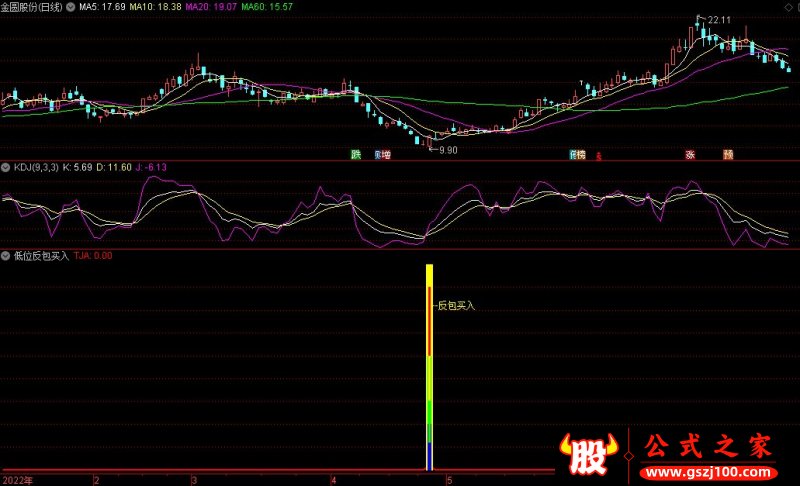Image resolution: width=800 pixels, height=486 pixels.
Task: Click the tall yellow signal bar
Action: [x=429, y=367]
